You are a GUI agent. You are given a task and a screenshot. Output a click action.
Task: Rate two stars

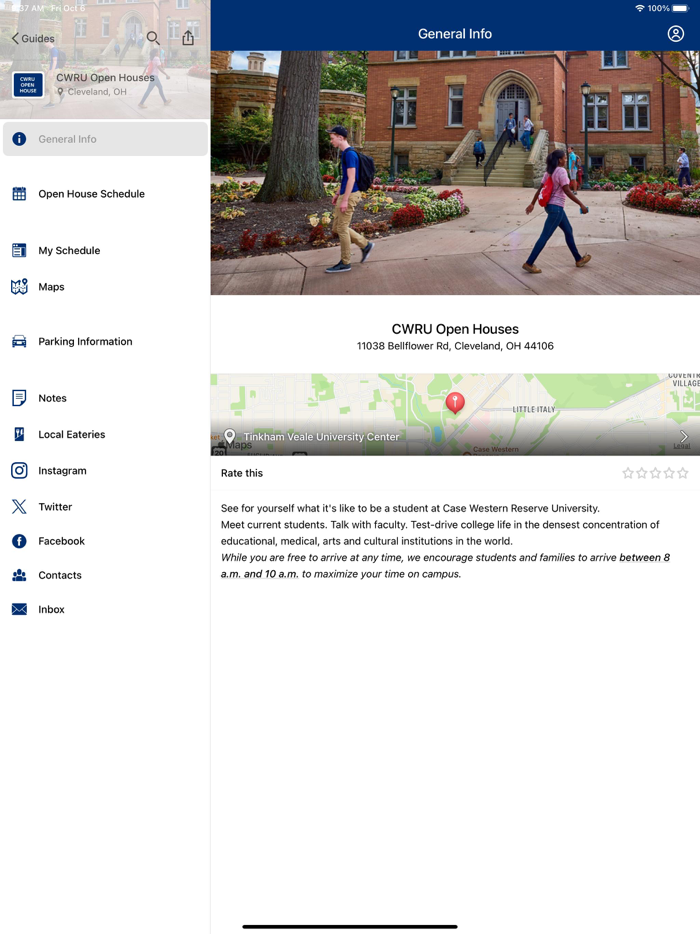pyautogui.click(x=642, y=473)
